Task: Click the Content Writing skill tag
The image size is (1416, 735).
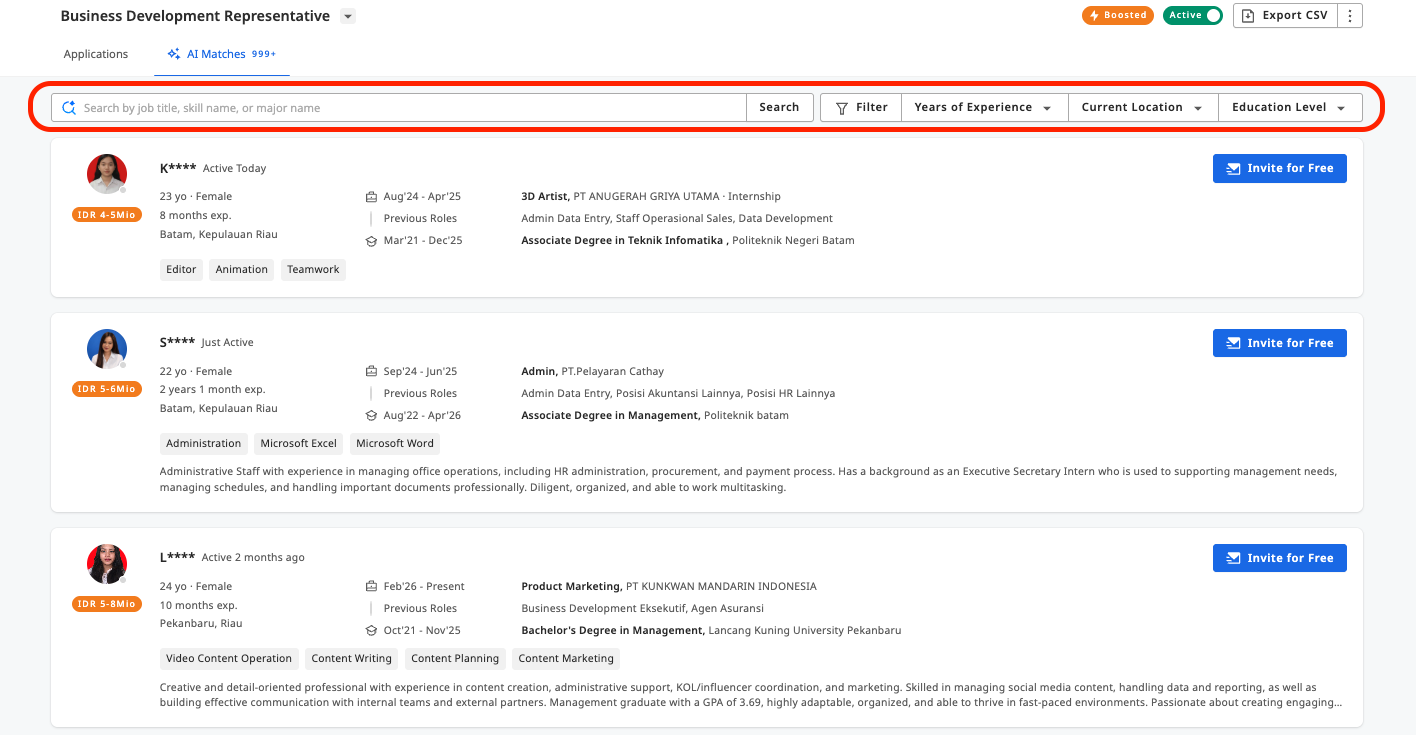Action: pos(351,658)
